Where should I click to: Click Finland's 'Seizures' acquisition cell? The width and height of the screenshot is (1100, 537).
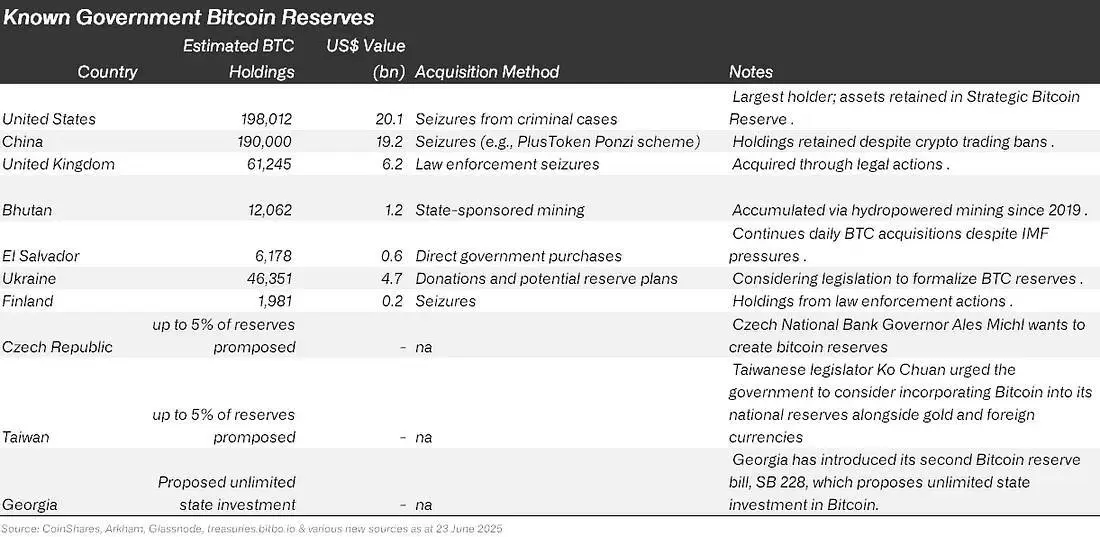[445, 301]
